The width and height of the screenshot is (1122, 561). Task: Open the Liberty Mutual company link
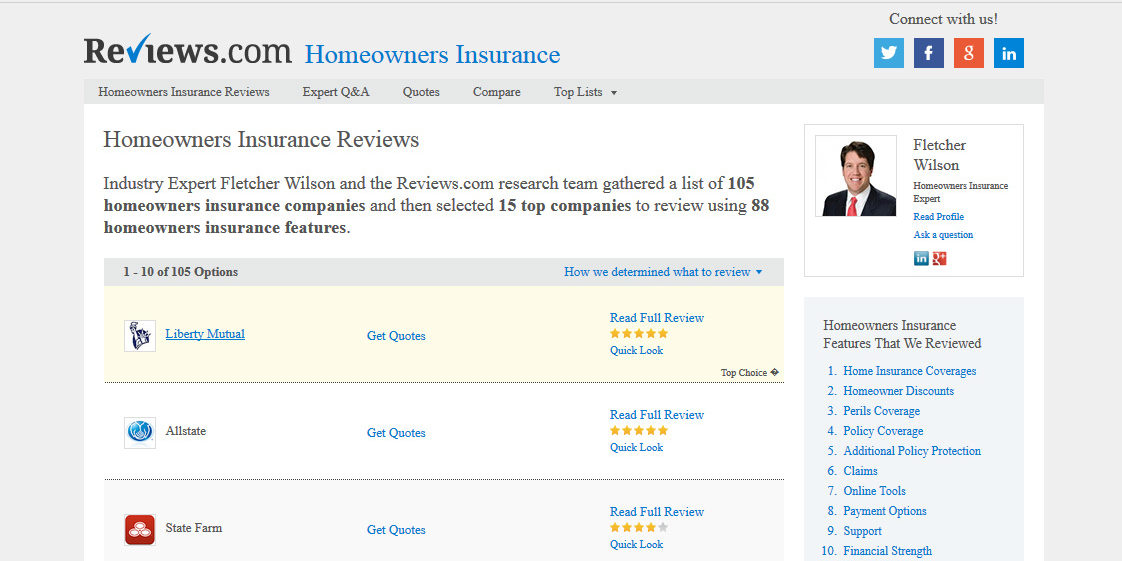[x=205, y=334]
